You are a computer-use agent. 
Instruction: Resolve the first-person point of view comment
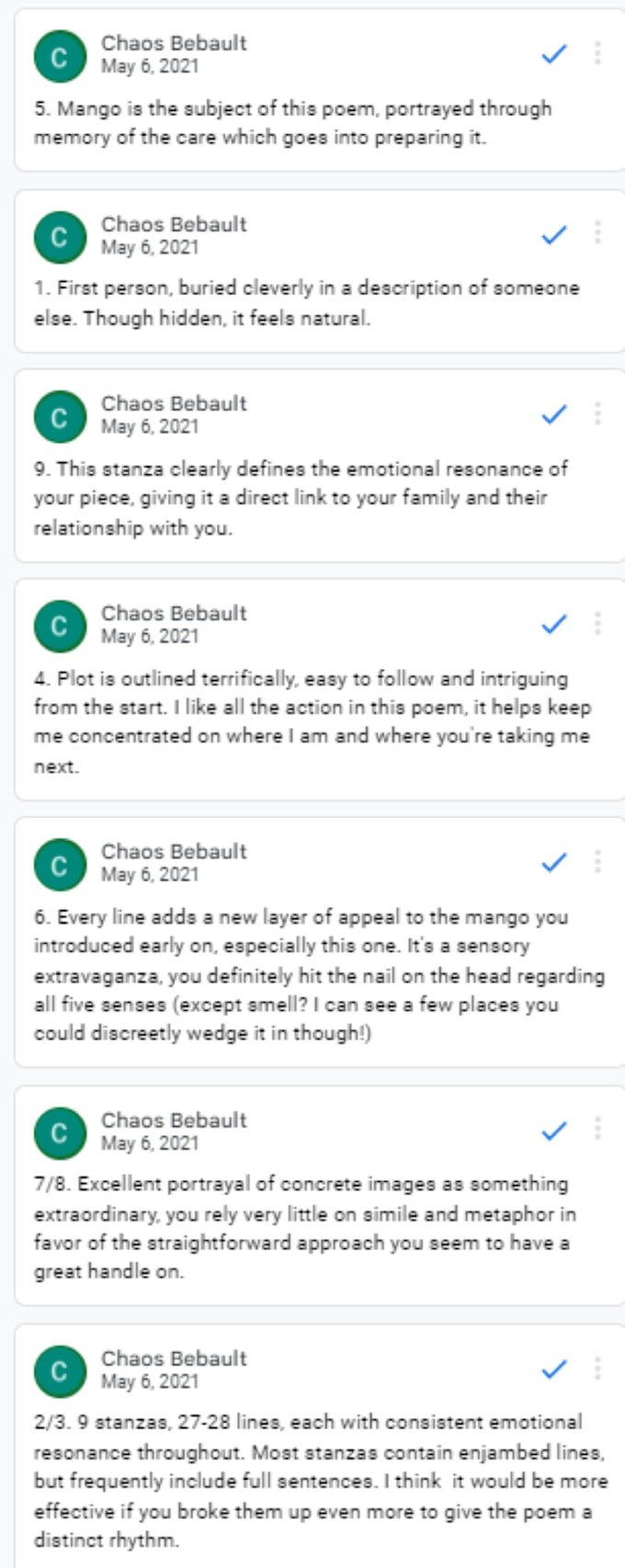[x=551, y=234]
